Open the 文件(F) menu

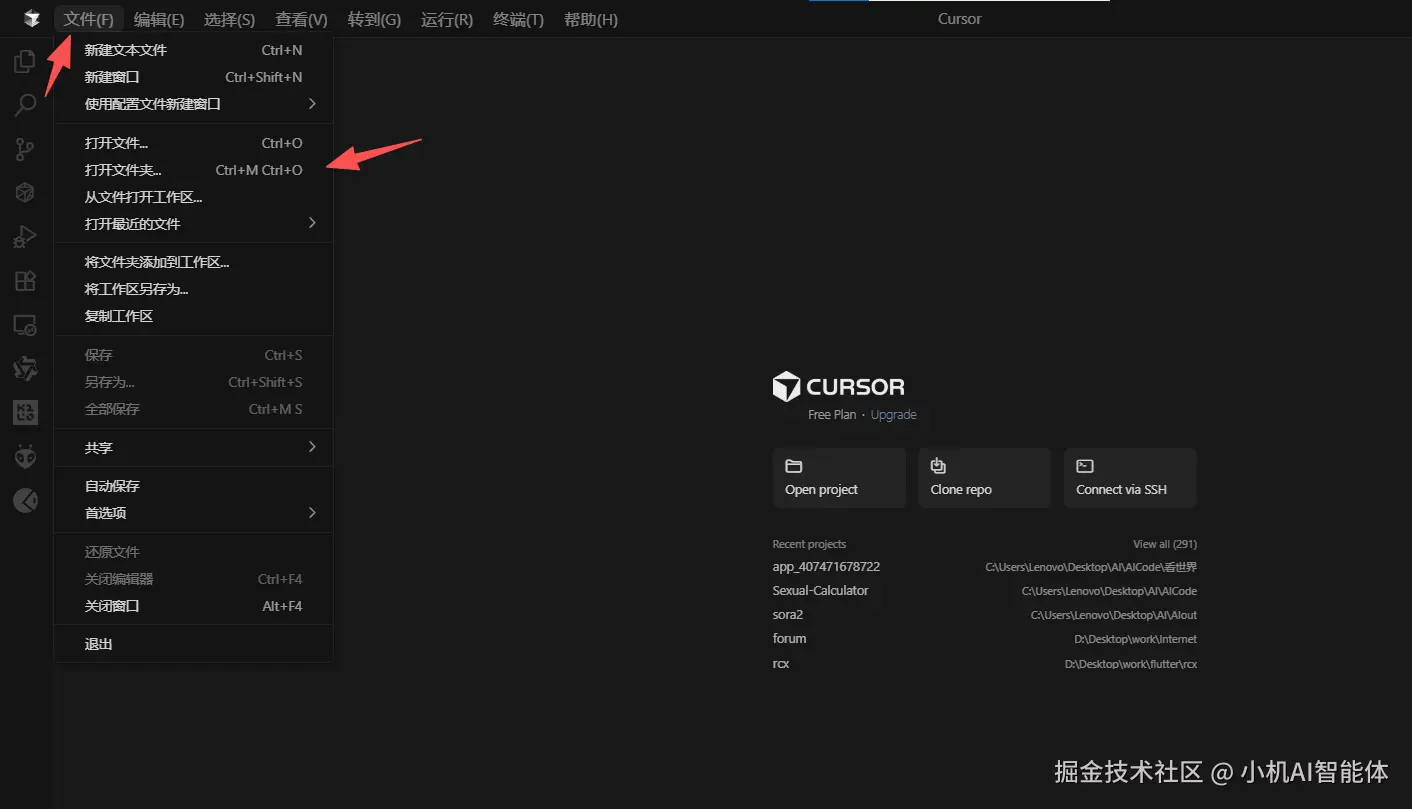[x=89, y=19]
